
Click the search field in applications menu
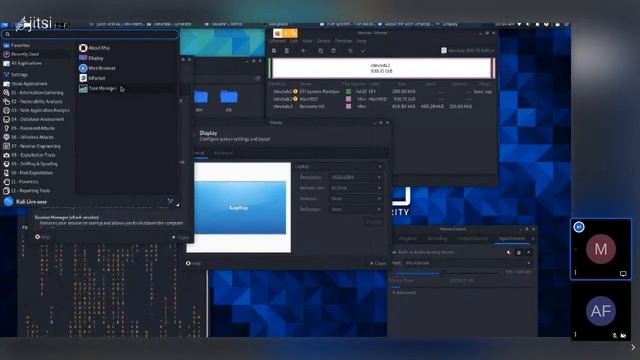pyautogui.click(x=90, y=34)
